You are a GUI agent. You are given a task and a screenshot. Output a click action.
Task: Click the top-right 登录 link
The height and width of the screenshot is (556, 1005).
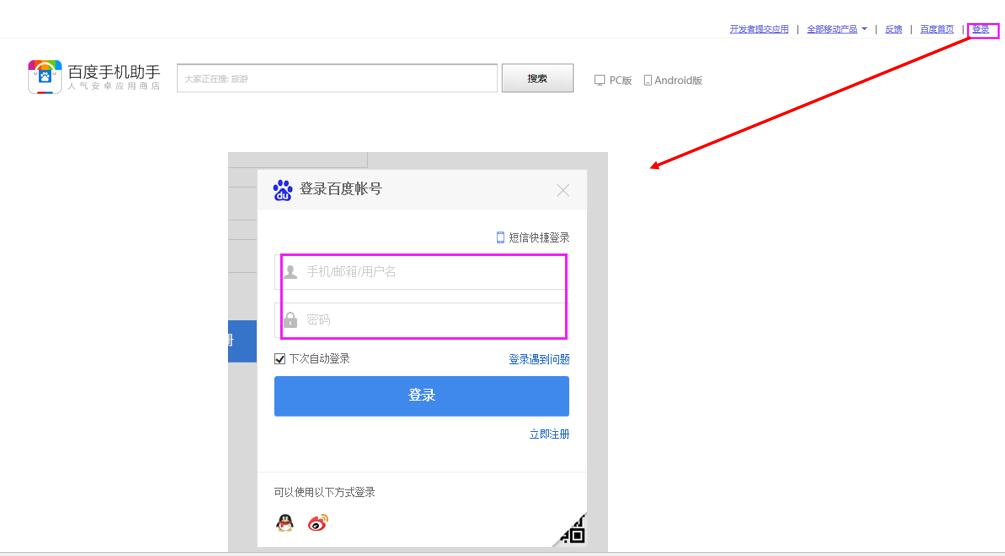pos(981,29)
